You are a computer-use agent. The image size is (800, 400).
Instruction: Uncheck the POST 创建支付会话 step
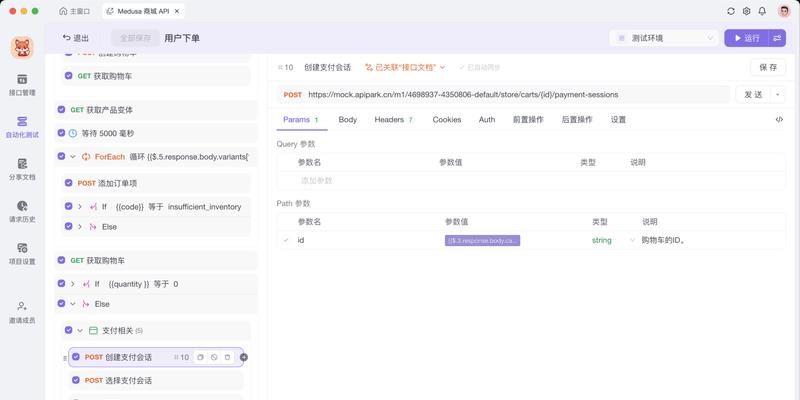(76, 357)
